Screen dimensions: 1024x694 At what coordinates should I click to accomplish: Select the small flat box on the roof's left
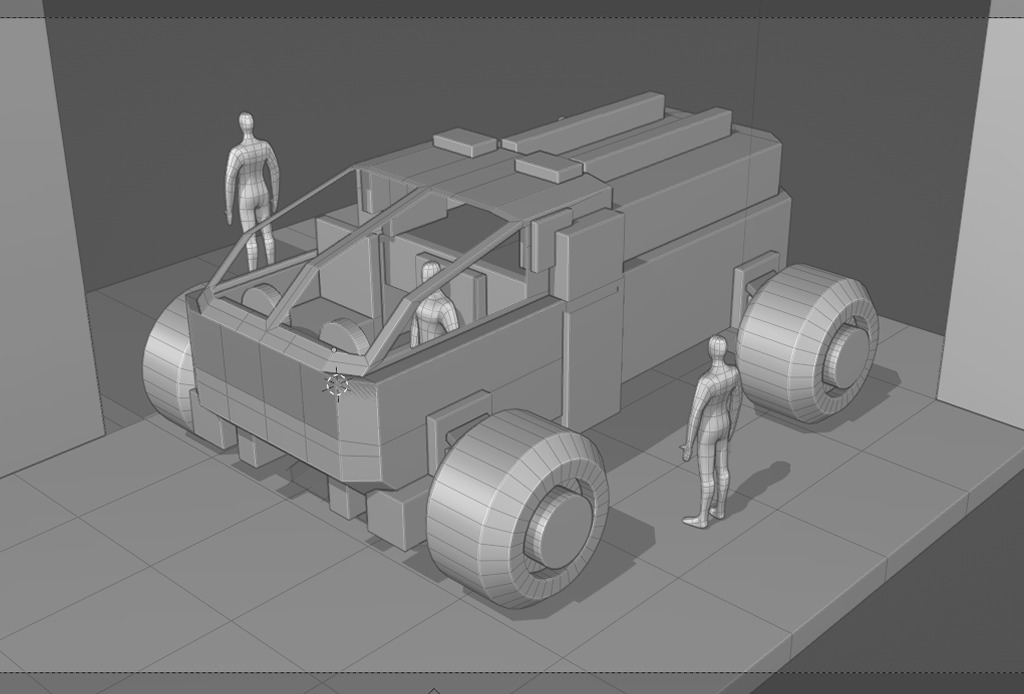464,143
